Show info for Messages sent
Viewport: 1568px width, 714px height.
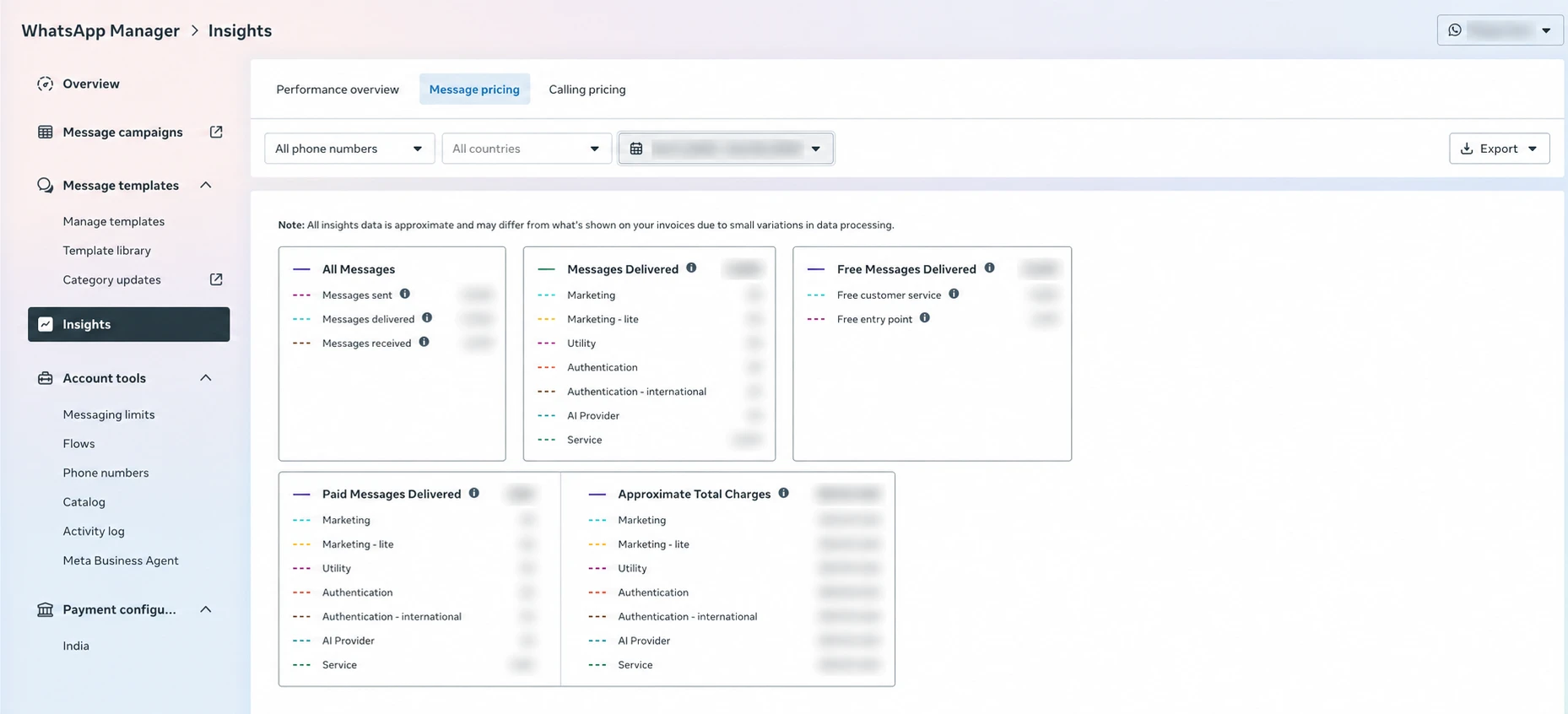[405, 294]
